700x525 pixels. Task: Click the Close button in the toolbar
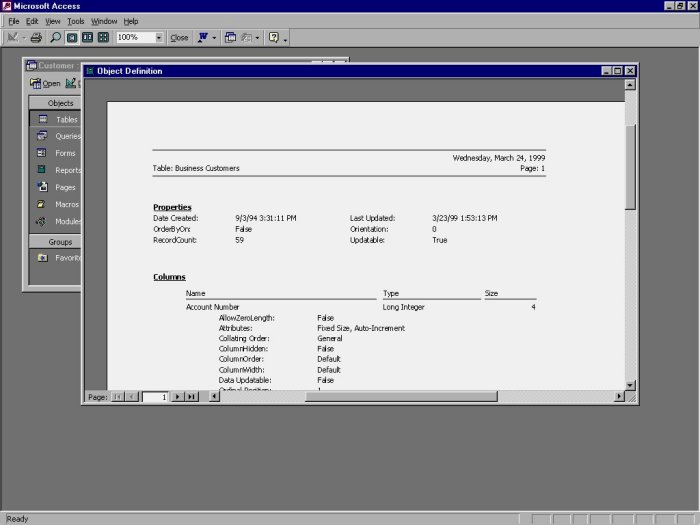179,38
